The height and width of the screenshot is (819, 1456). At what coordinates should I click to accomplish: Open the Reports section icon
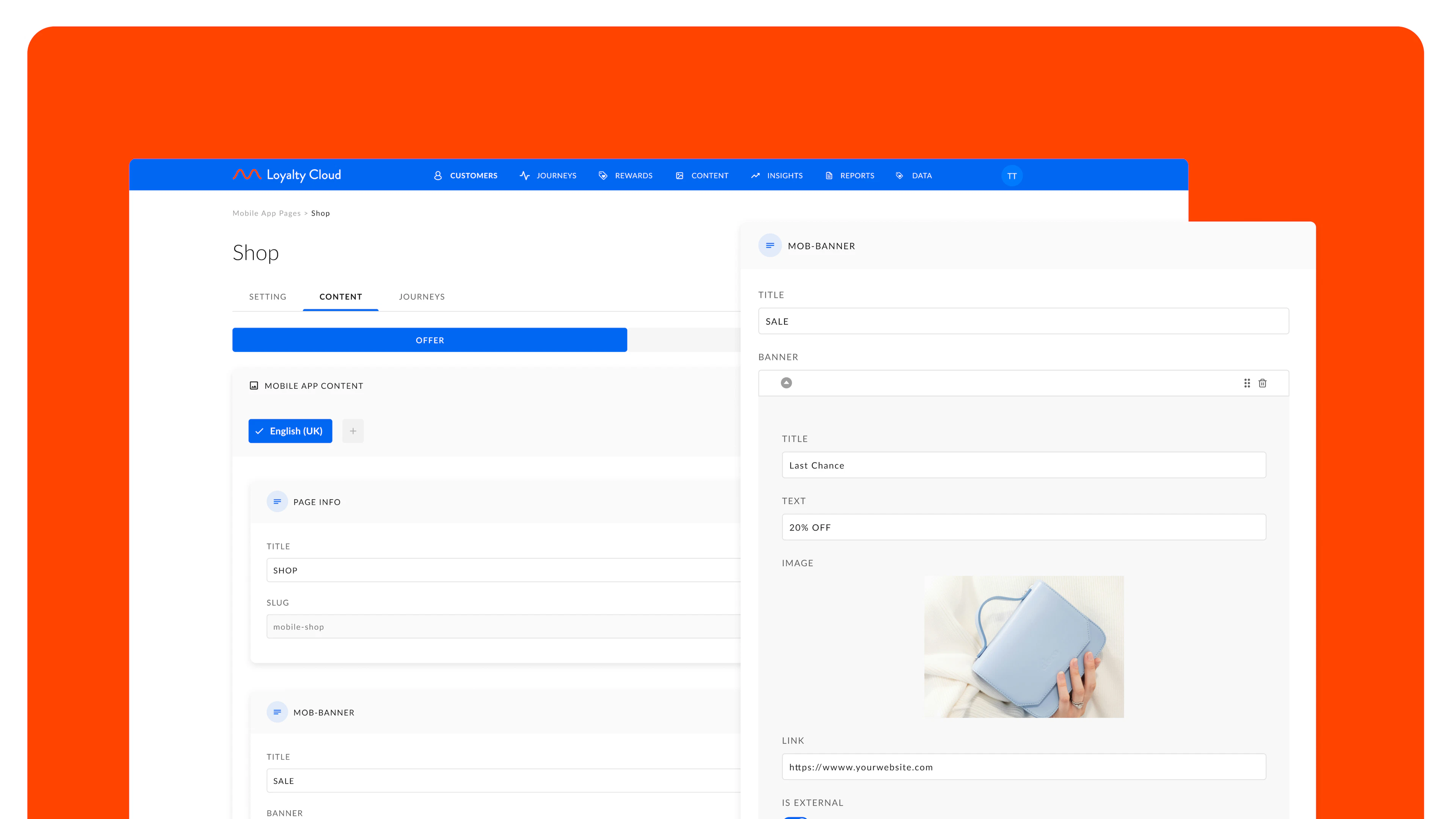tap(828, 175)
